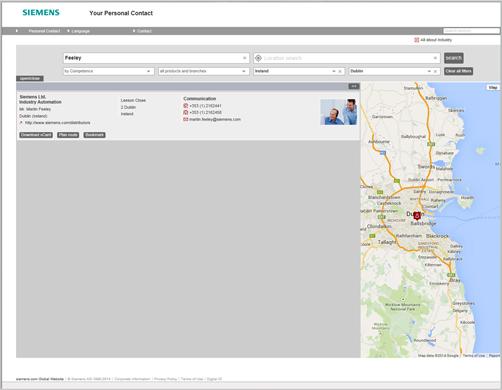Expand the by Competence dropdown
This screenshot has height=390, width=502.
(109, 71)
